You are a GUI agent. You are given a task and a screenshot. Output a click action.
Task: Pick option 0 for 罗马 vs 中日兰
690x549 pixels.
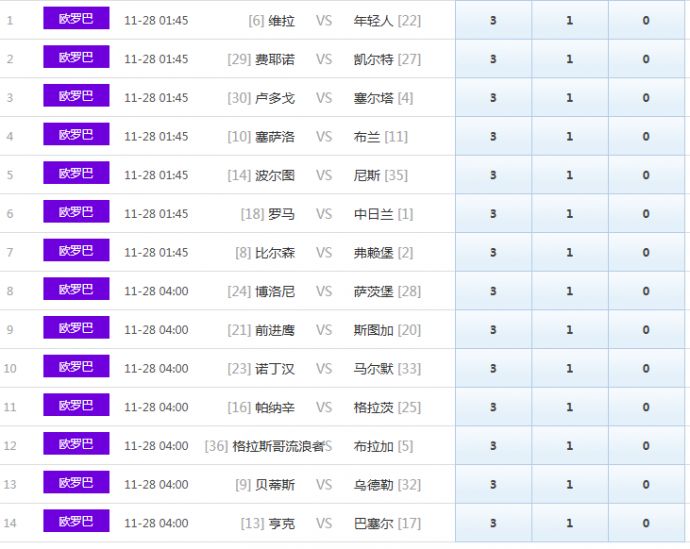click(x=646, y=214)
